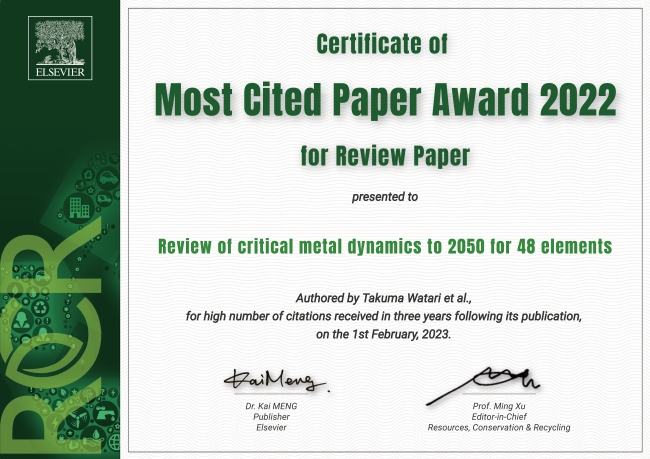This screenshot has width=650, height=459.
Task: Click the date line "on the 1st February, 2023"
Action: [x=384, y=334]
